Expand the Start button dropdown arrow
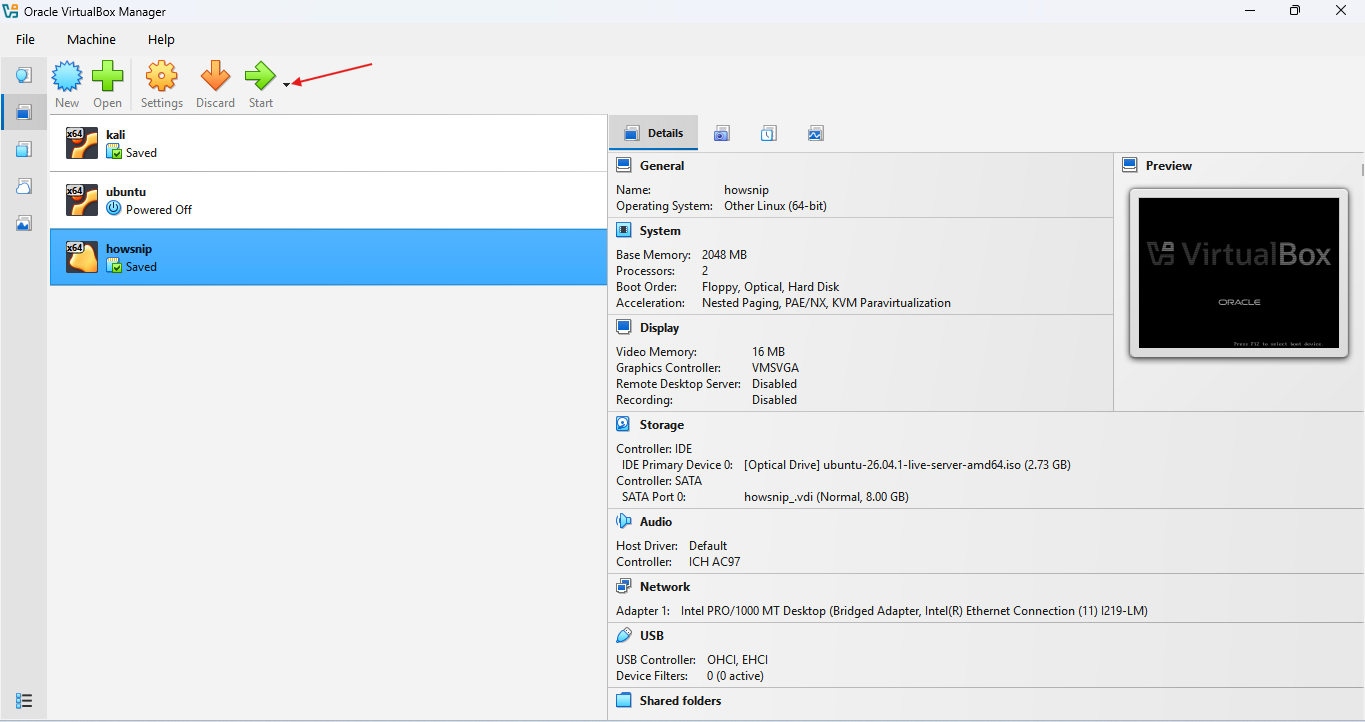The height and width of the screenshot is (722, 1365). coord(286,85)
